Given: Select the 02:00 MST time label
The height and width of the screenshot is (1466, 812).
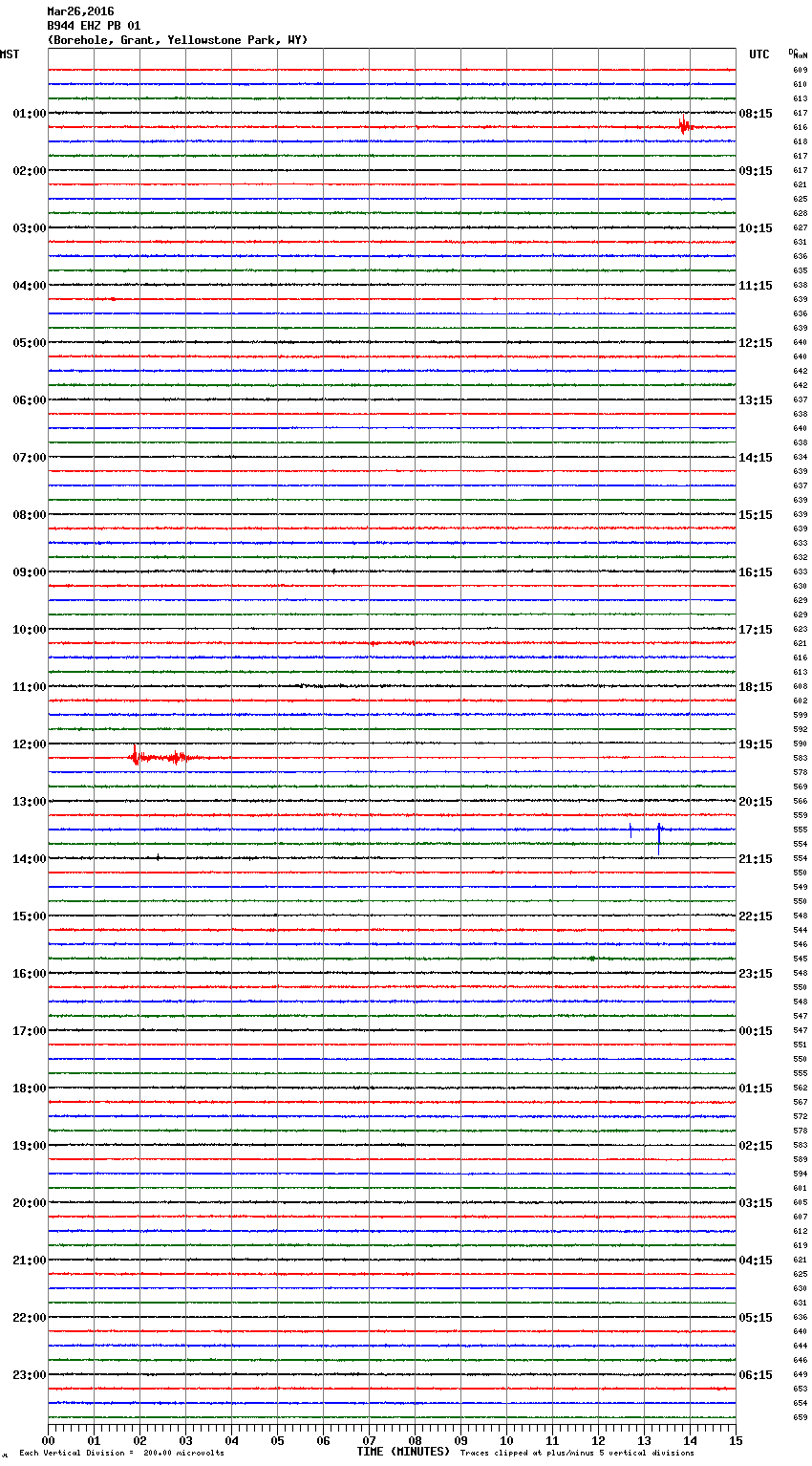Looking at the screenshot, I should [x=29, y=171].
